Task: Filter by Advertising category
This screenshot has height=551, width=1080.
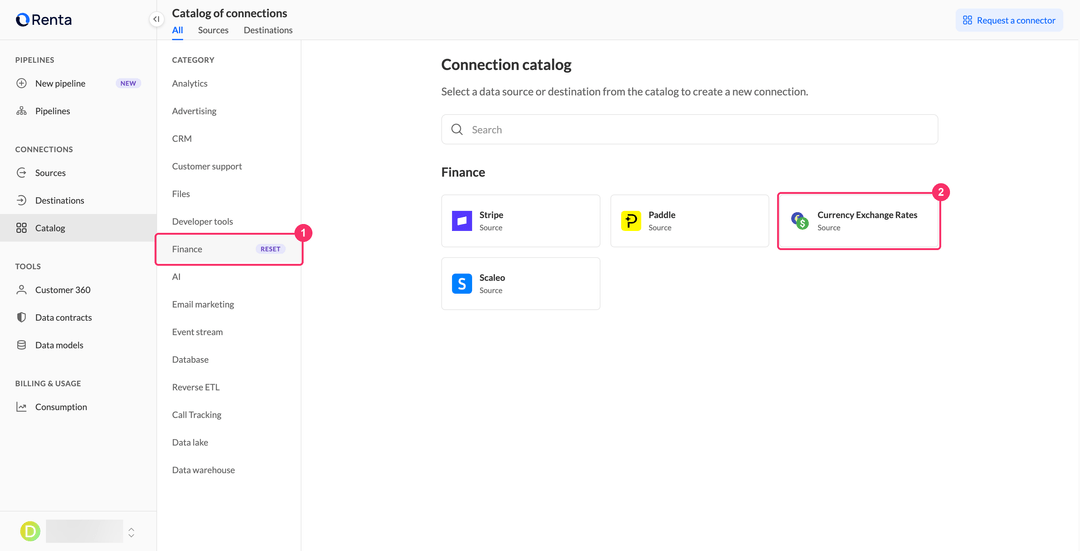Action: point(194,111)
